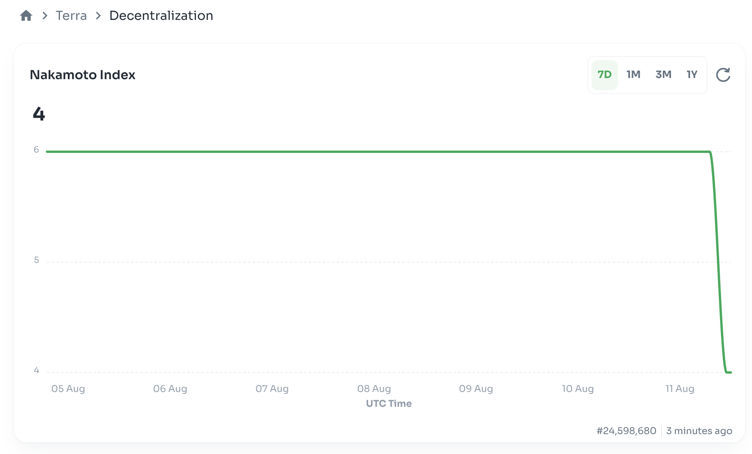
Task: Switch to the 3M time range
Action: 663,75
